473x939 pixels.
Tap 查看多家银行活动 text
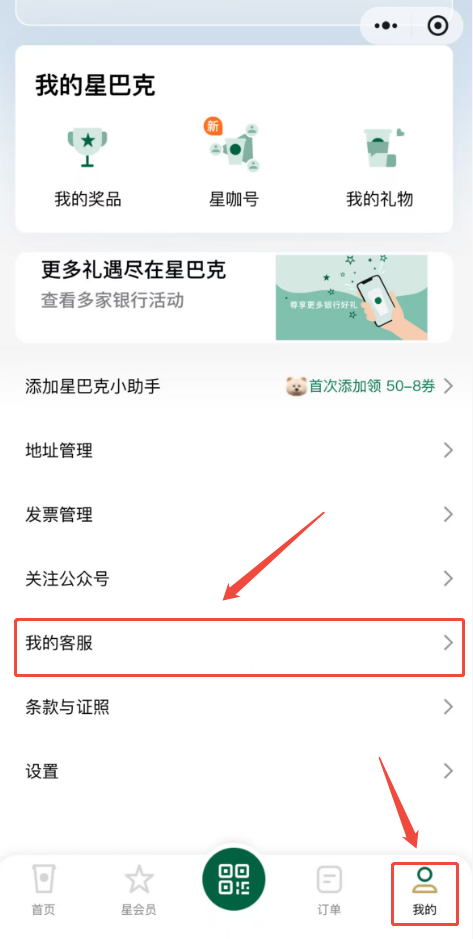[x=113, y=300]
